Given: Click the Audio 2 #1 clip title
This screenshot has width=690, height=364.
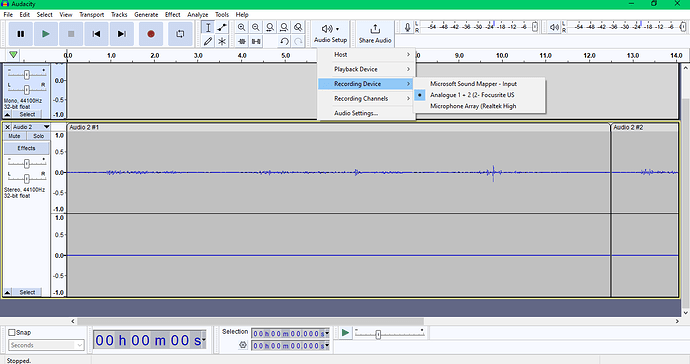Looking at the screenshot, I should 84,127.
